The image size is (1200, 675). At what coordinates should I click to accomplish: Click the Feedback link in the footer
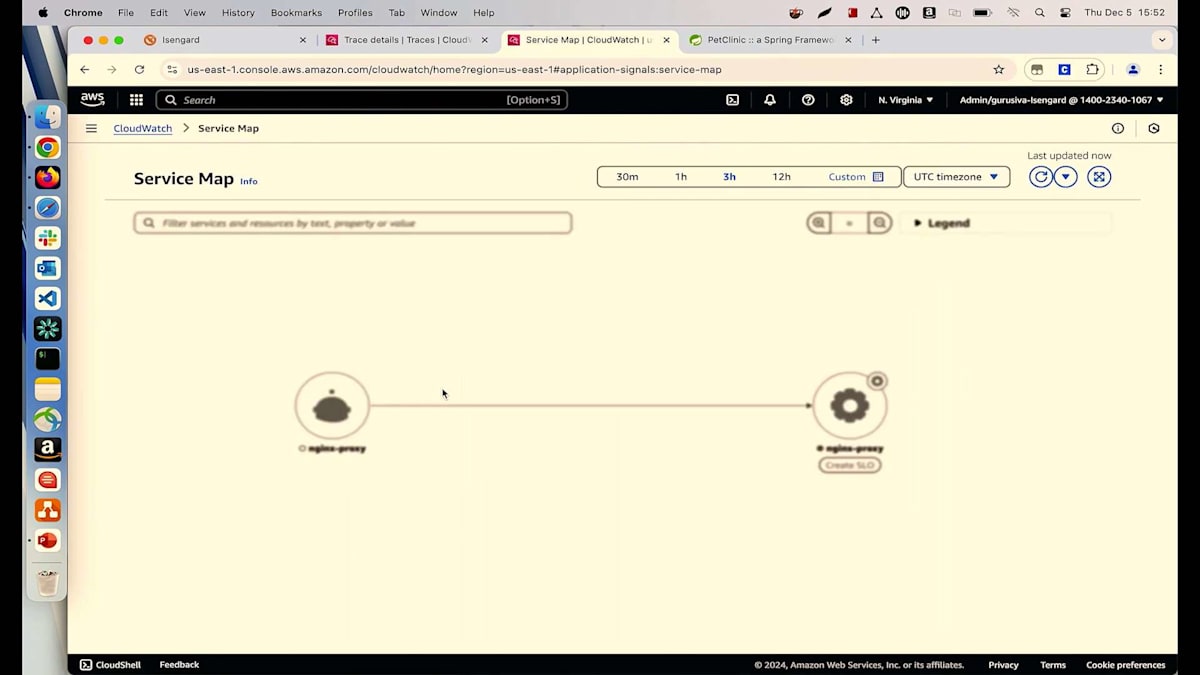click(179, 665)
